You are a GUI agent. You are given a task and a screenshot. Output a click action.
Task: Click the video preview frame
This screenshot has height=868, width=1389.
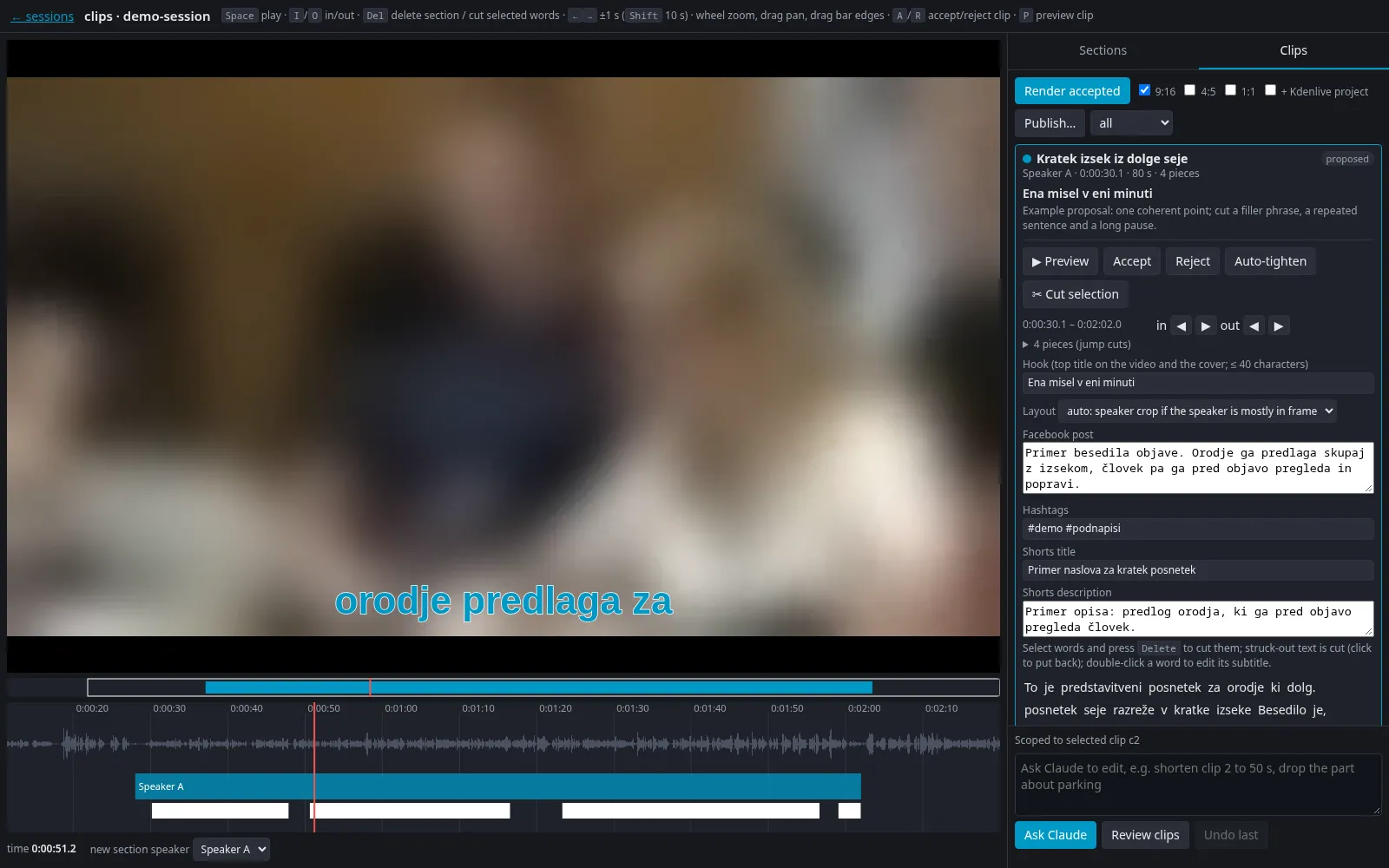[x=504, y=356]
